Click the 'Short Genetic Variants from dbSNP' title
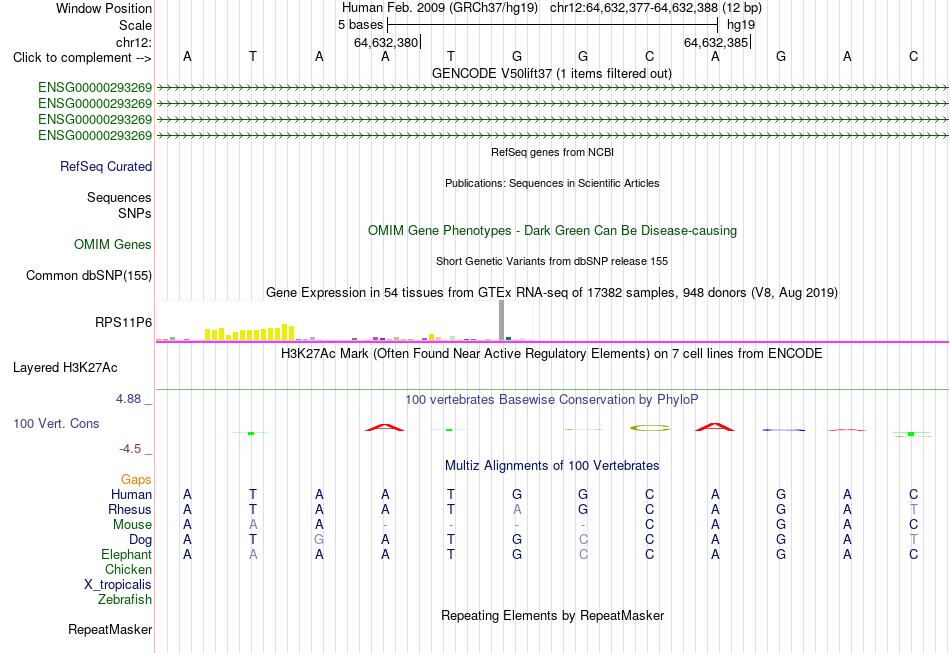The height and width of the screenshot is (653, 950). pos(552,262)
